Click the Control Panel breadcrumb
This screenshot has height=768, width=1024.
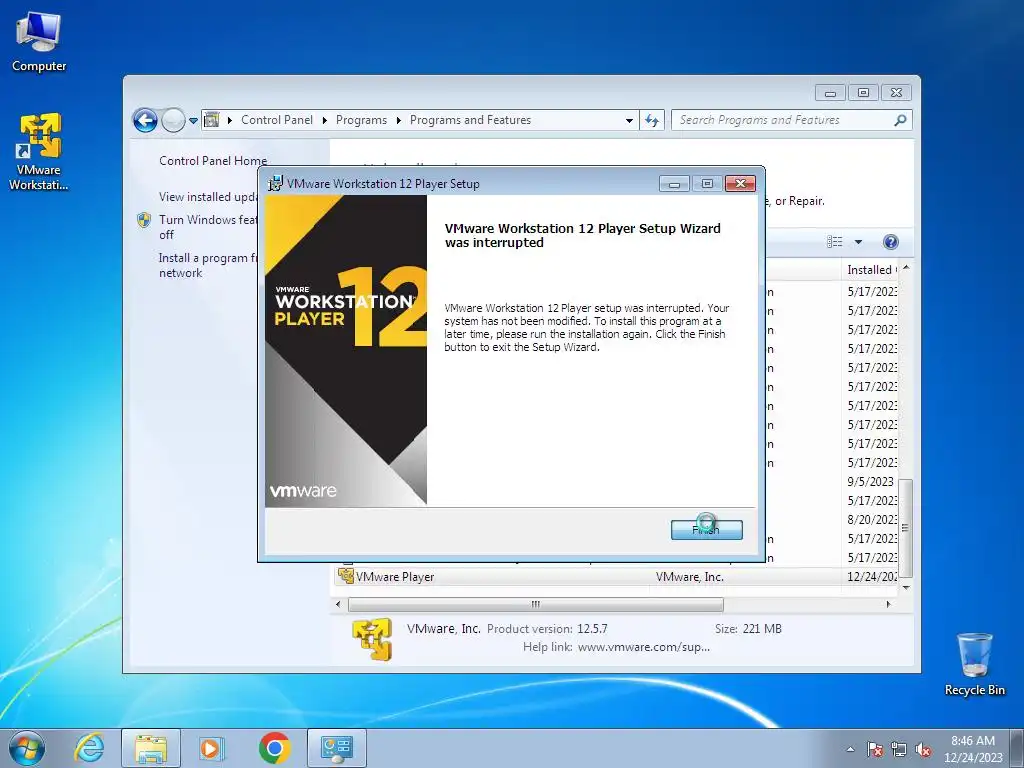point(277,120)
